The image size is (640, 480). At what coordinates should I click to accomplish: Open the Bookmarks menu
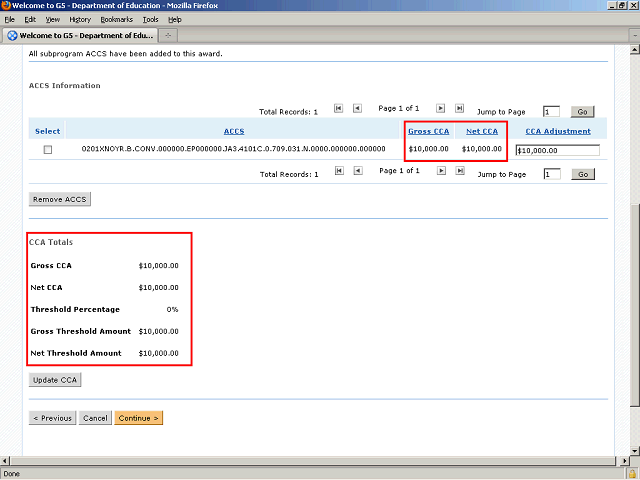tap(116, 19)
